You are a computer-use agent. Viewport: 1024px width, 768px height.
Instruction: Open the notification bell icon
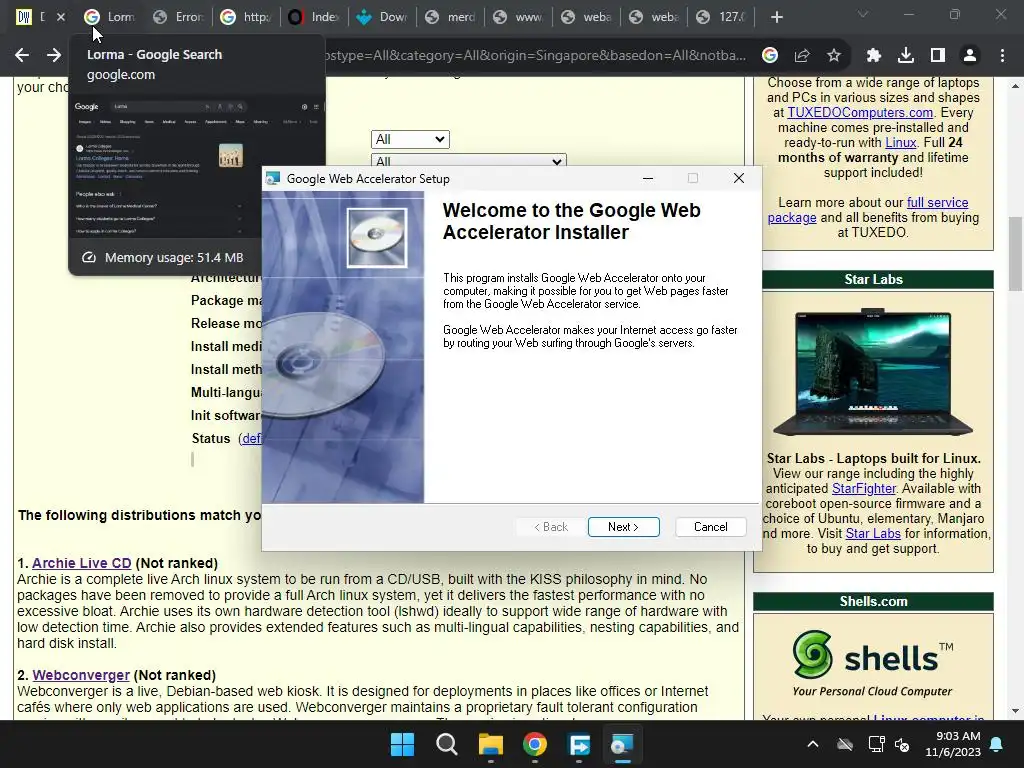pyautogui.click(x=997, y=744)
